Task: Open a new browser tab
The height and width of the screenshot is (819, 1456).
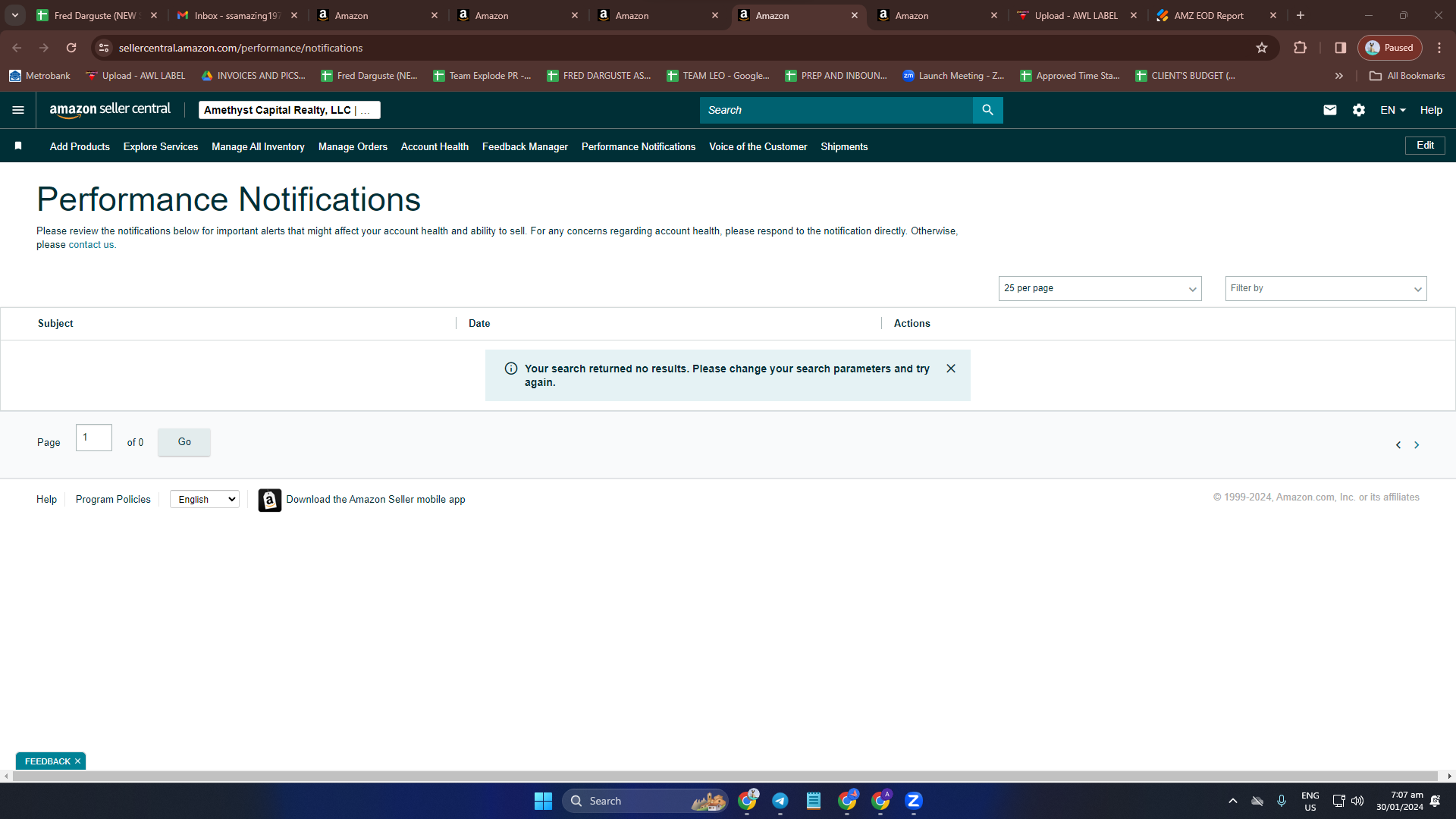Action: [1300, 15]
